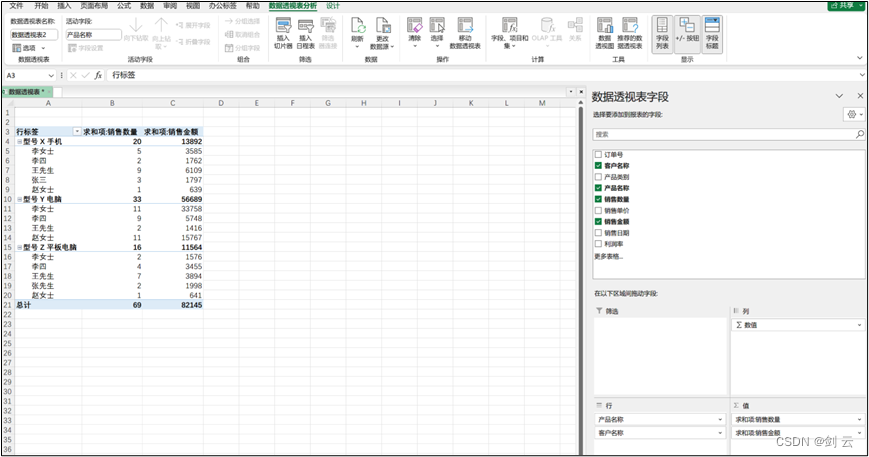
Task: Toggle the 字段列表 (Field List) button
Action: pyautogui.click(x=662, y=33)
